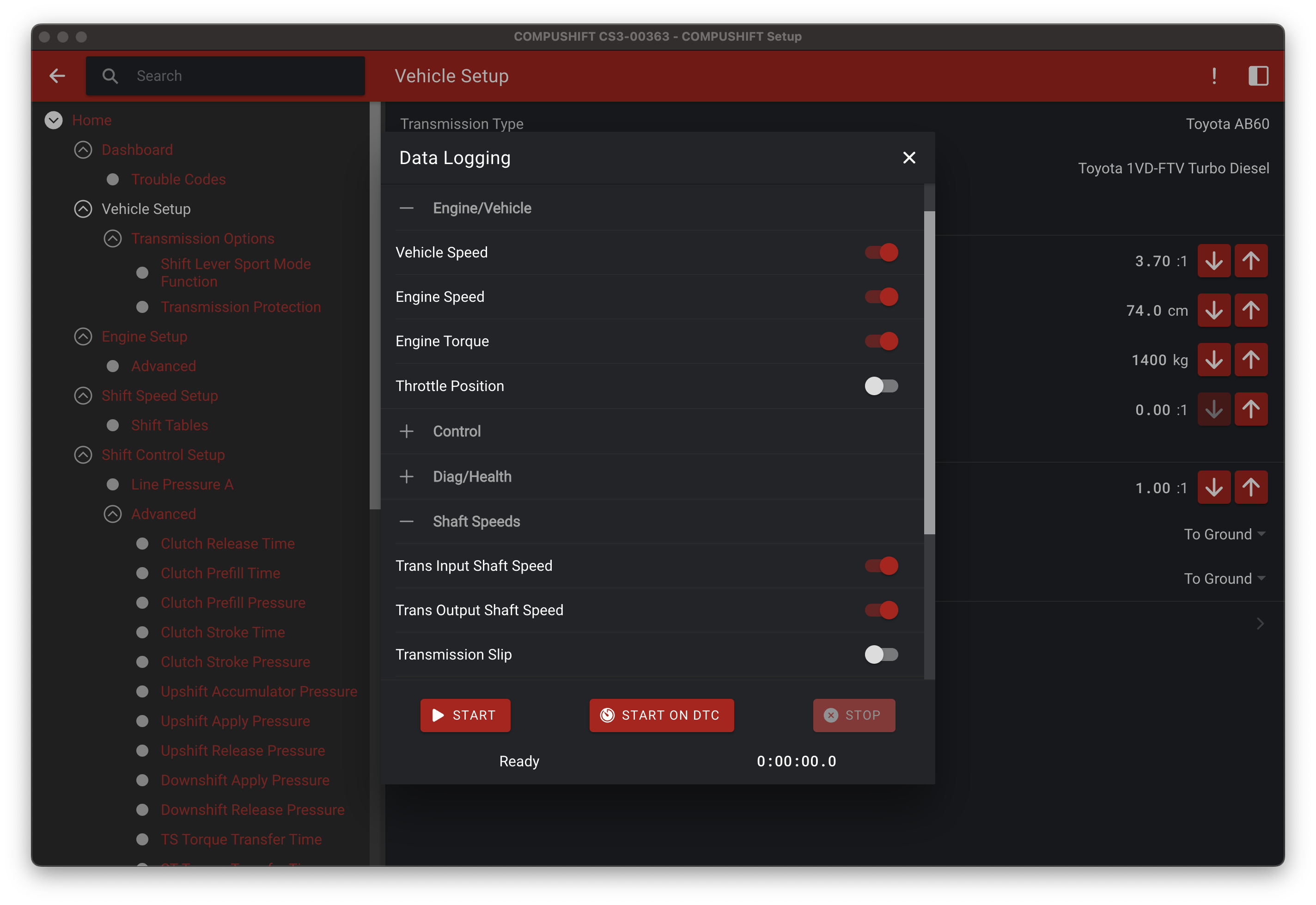
Task: Click the STOP logging button
Action: [853, 715]
